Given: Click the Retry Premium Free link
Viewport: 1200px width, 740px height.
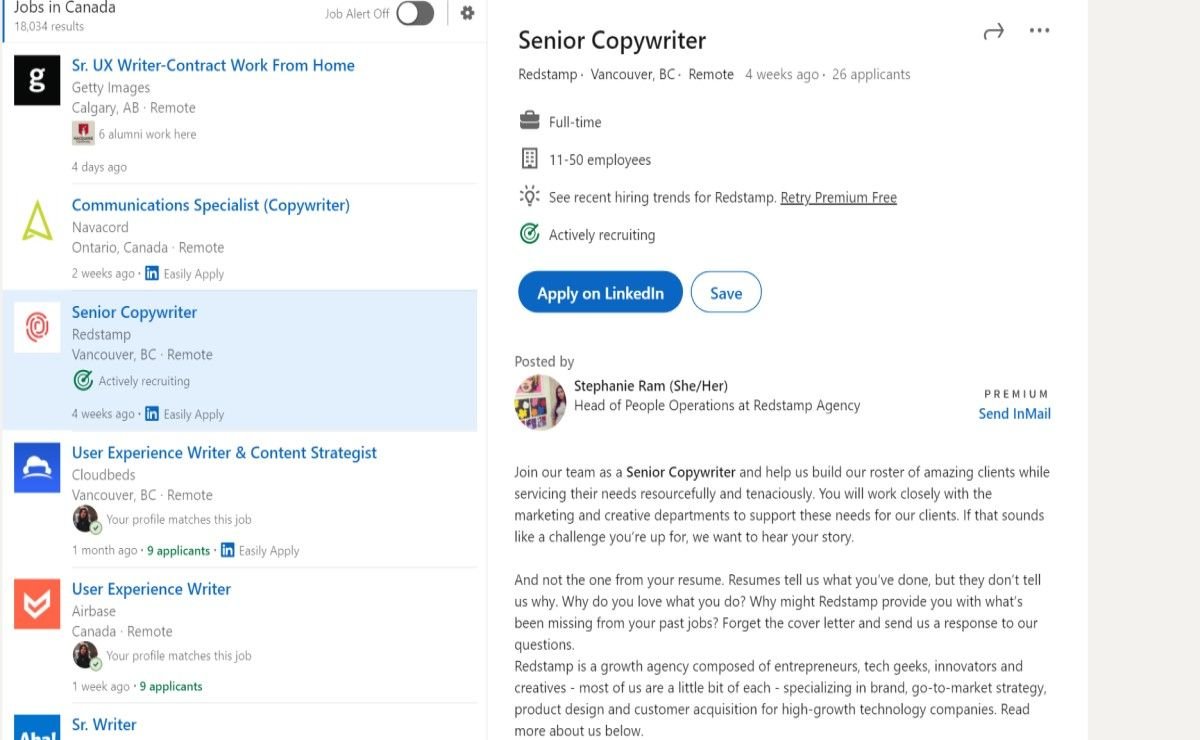Looking at the screenshot, I should pyautogui.click(x=838, y=198).
